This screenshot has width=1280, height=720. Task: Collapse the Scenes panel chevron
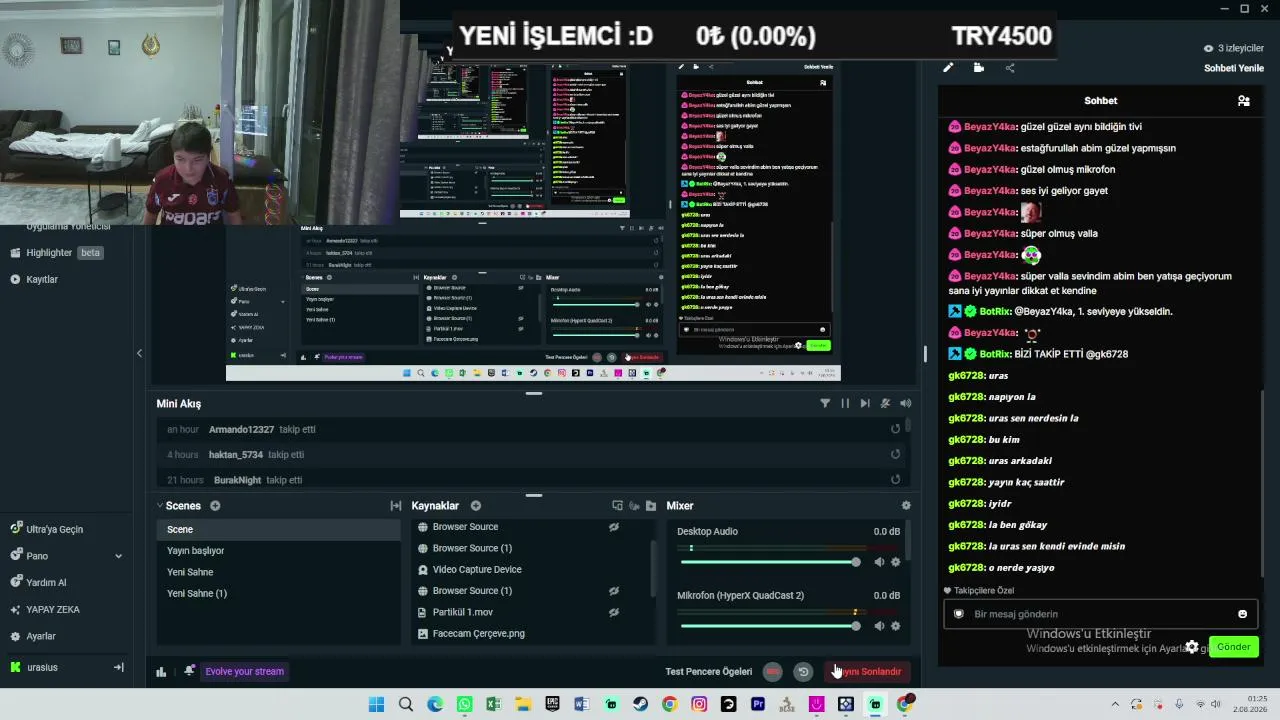coord(160,506)
